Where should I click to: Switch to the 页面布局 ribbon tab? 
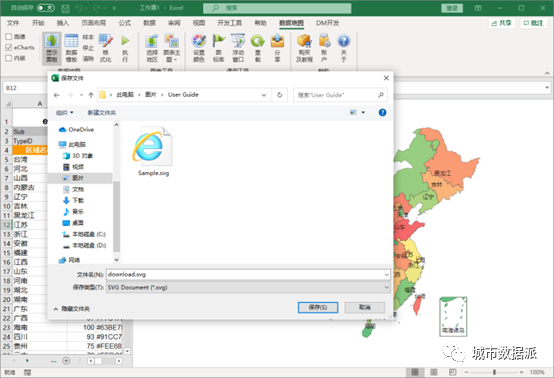tap(94, 23)
